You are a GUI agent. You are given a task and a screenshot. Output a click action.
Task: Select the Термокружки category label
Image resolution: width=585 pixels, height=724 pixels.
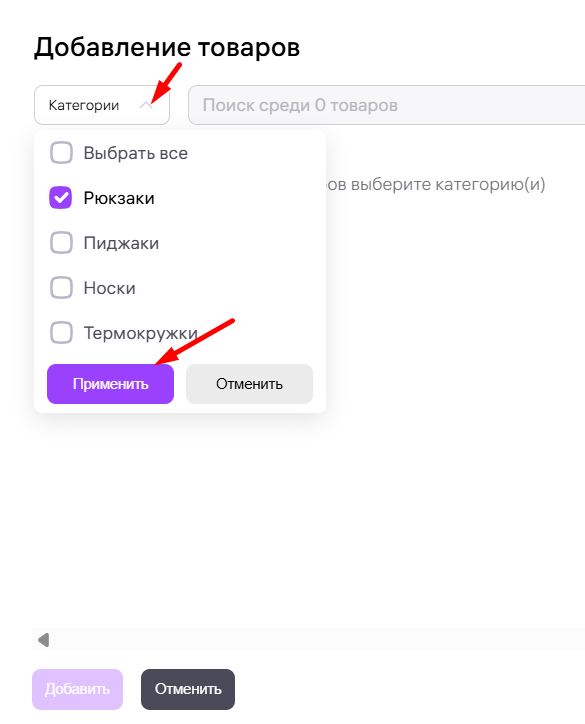(x=141, y=333)
